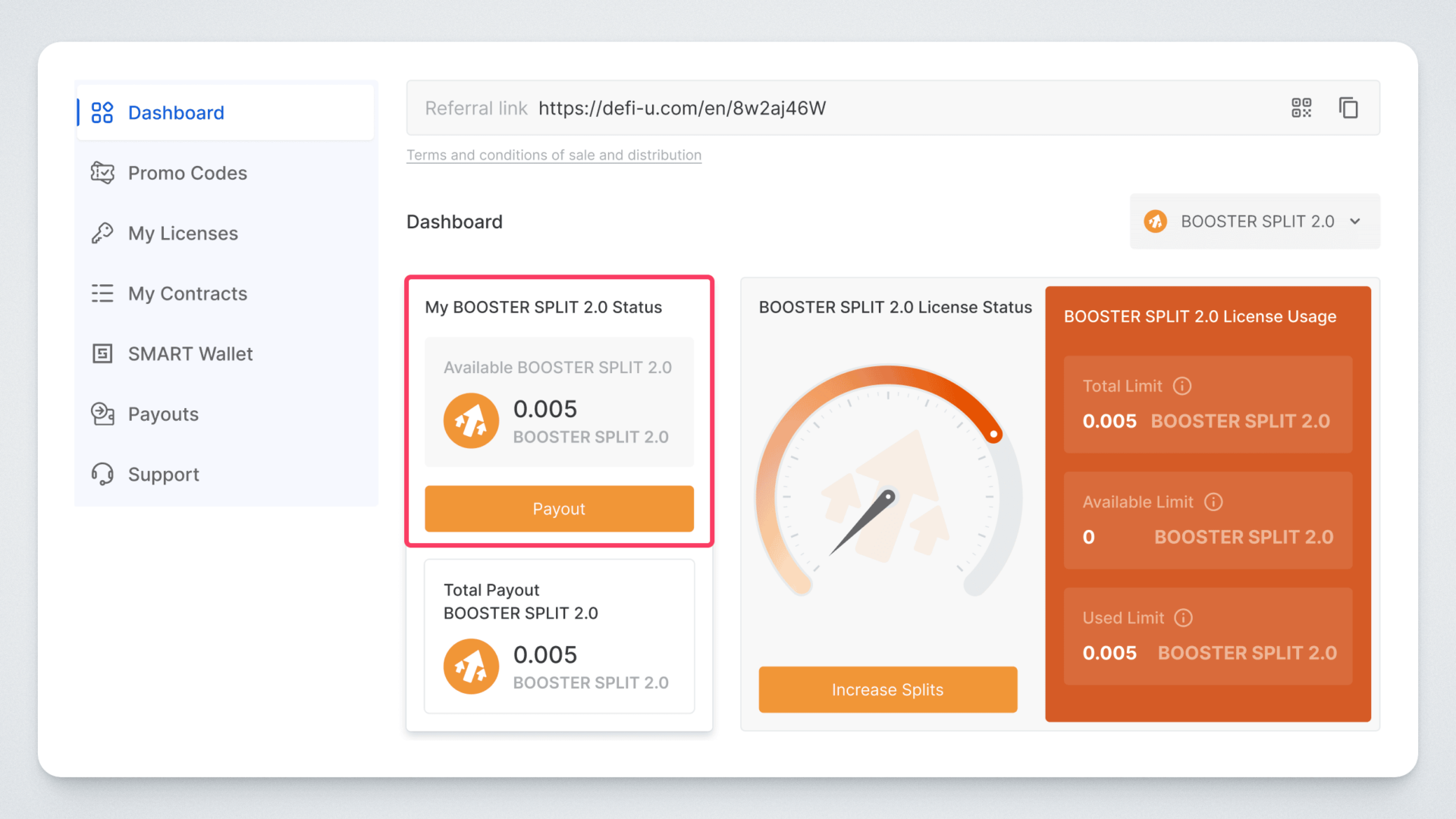
Task: Click the Increase Splits button
Action: pyautogui.click(x=887, y=689)
